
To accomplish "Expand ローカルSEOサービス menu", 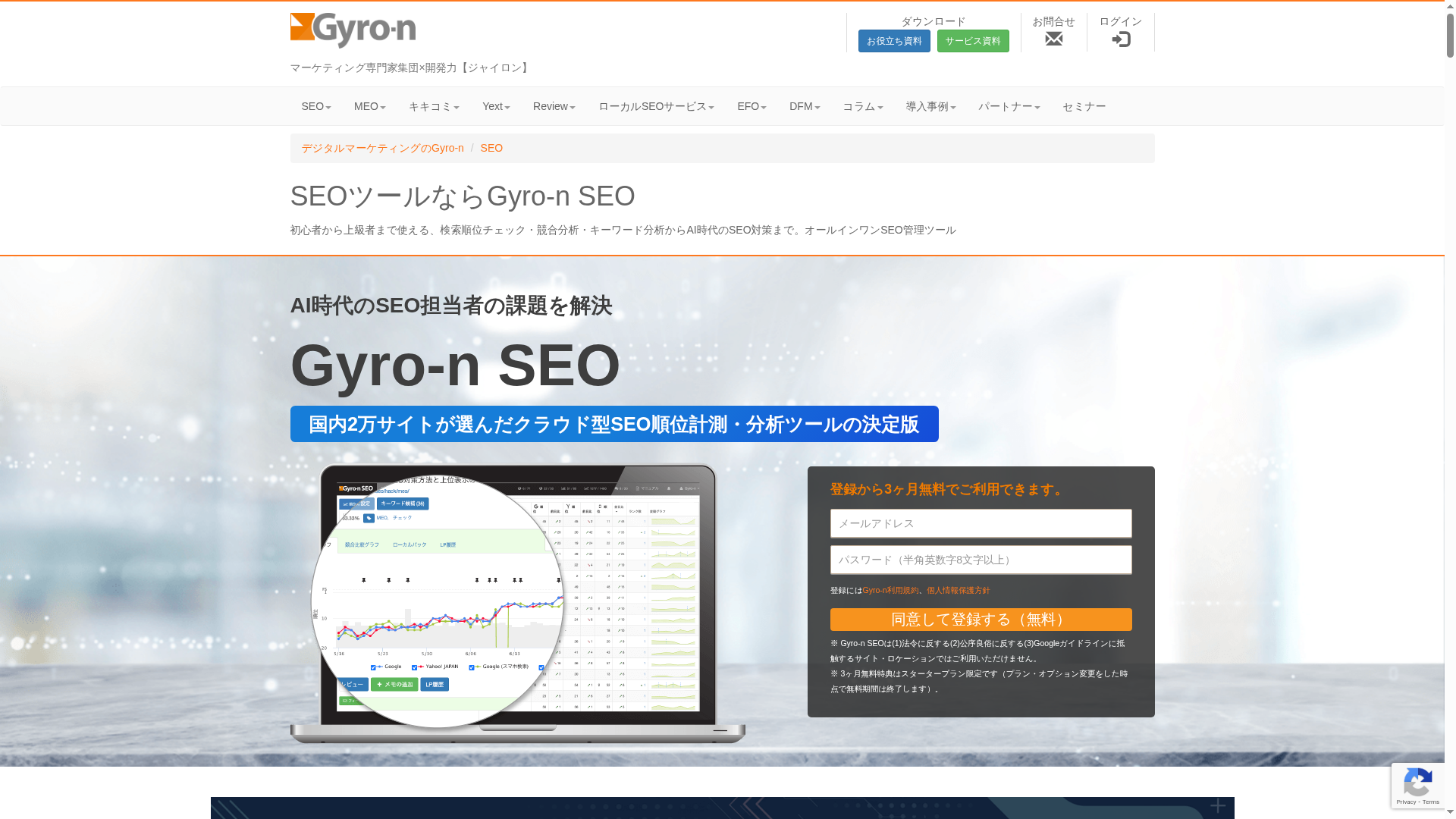I will pyautogui.click(x=656, y=106).
